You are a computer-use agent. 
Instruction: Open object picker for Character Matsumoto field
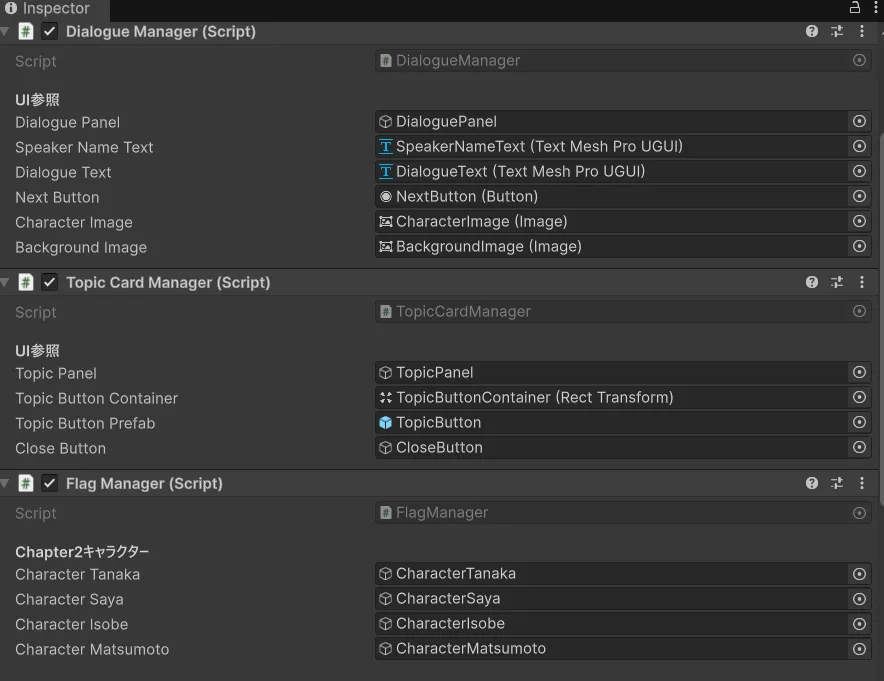pyautogui.click(x=859, y=649)
